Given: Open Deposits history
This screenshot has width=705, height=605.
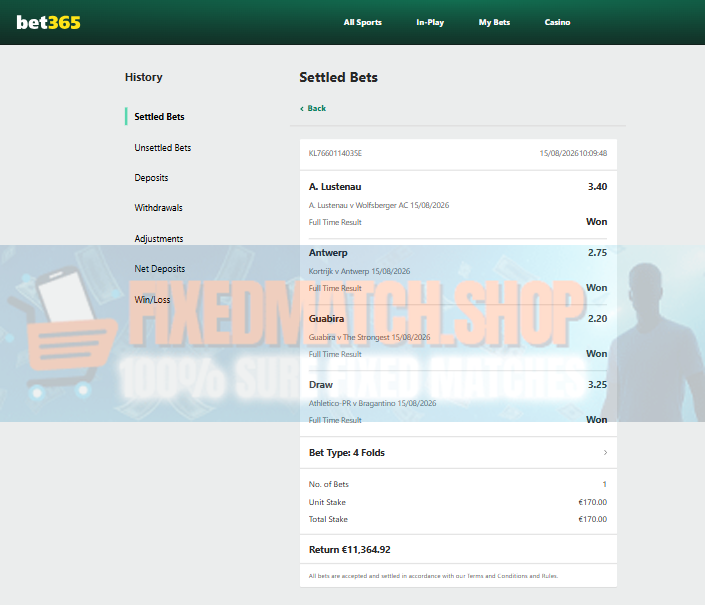Looking at the screenshot, I should [x=151, y=178].
